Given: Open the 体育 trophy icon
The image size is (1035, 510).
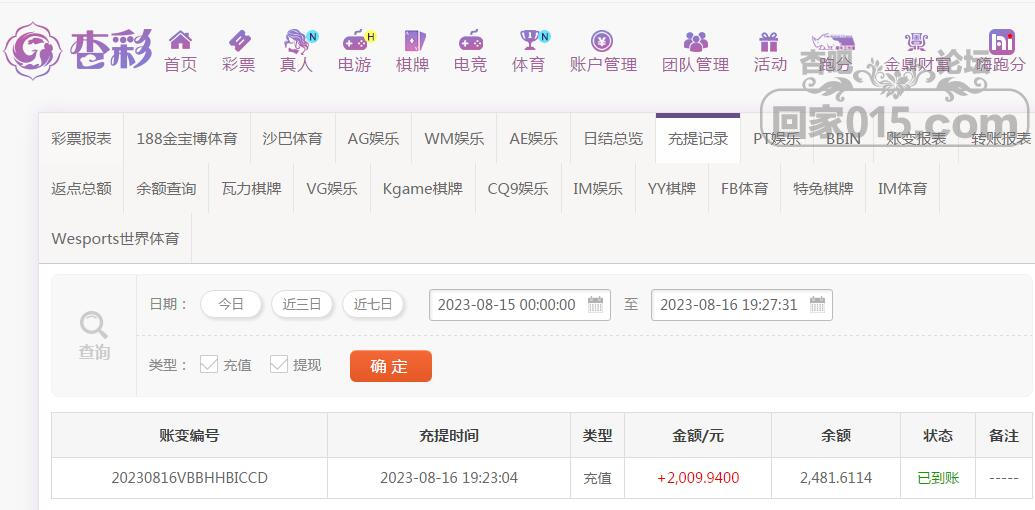Looking at the screenshot, I should [x=529, y=40].
